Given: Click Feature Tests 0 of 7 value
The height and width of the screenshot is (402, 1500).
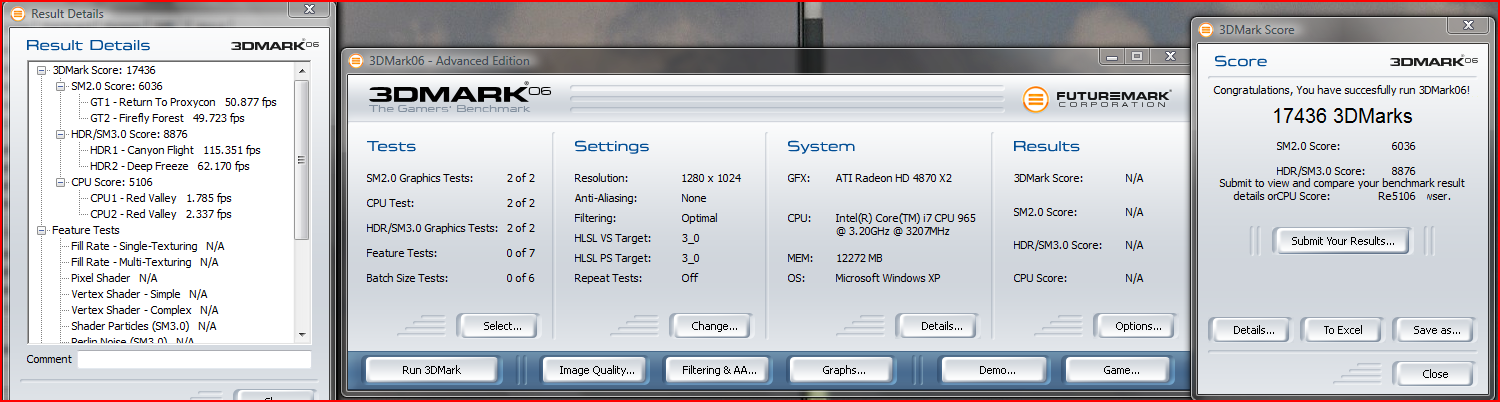Looking at the screenshot, I should click(520, 253).
